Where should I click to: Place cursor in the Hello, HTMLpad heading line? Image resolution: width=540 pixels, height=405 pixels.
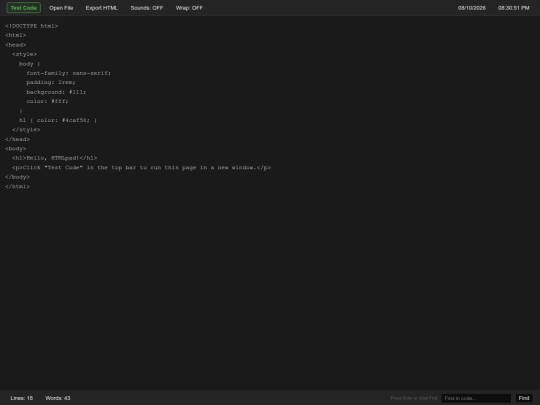(54, 158)
